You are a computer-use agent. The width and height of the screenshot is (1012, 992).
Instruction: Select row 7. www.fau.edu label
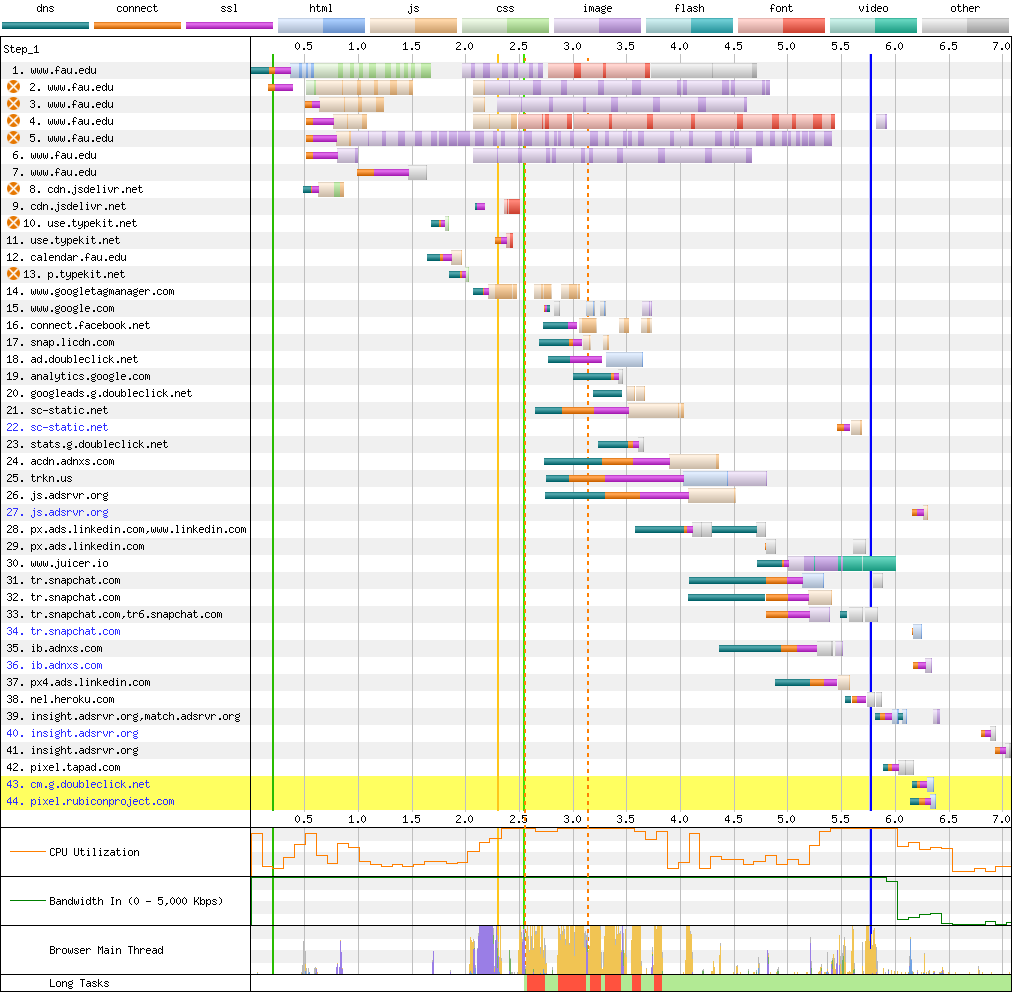(x=54, y=172)
